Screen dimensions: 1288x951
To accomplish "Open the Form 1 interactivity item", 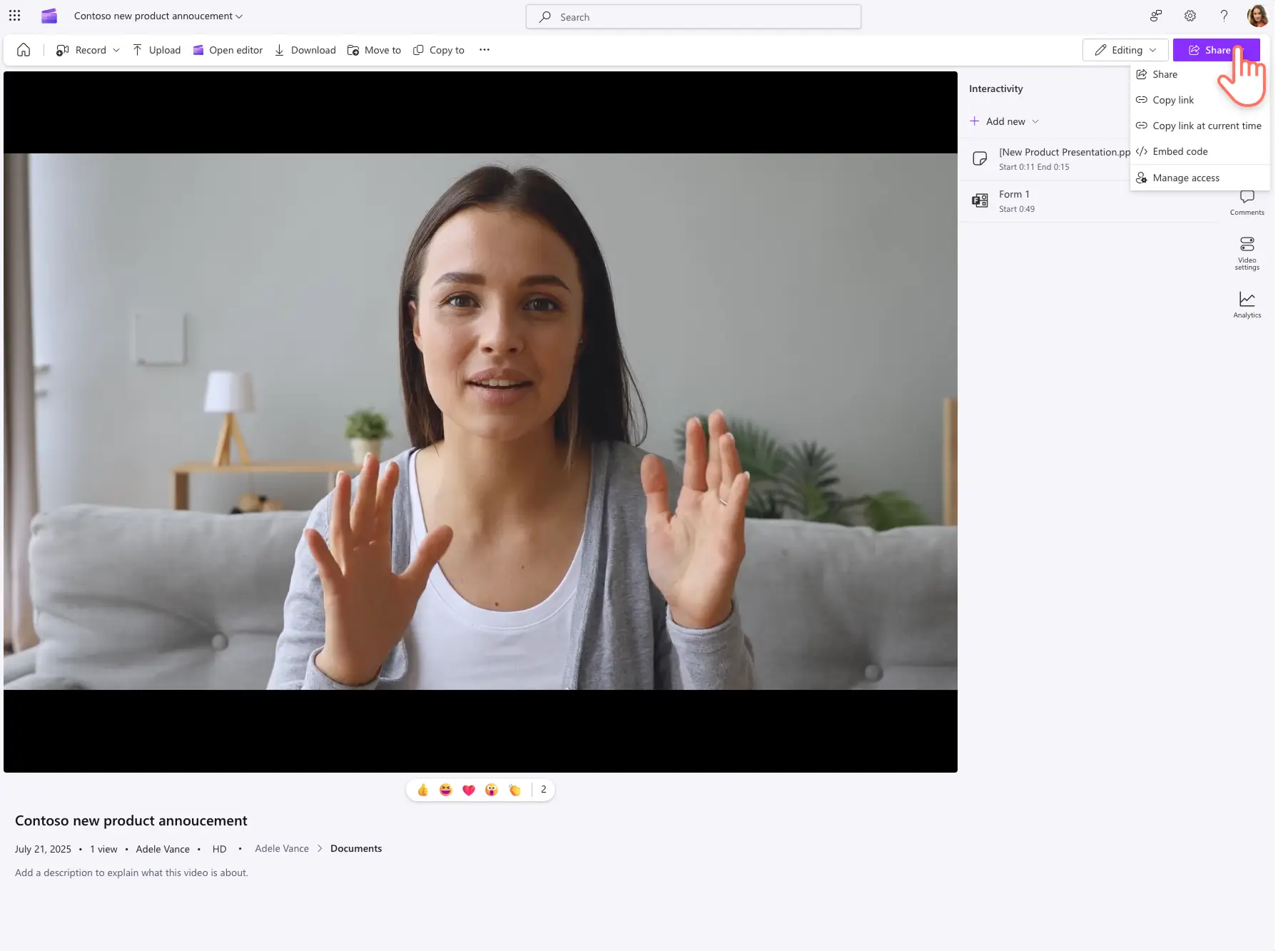I will (x=1090, y=200).
